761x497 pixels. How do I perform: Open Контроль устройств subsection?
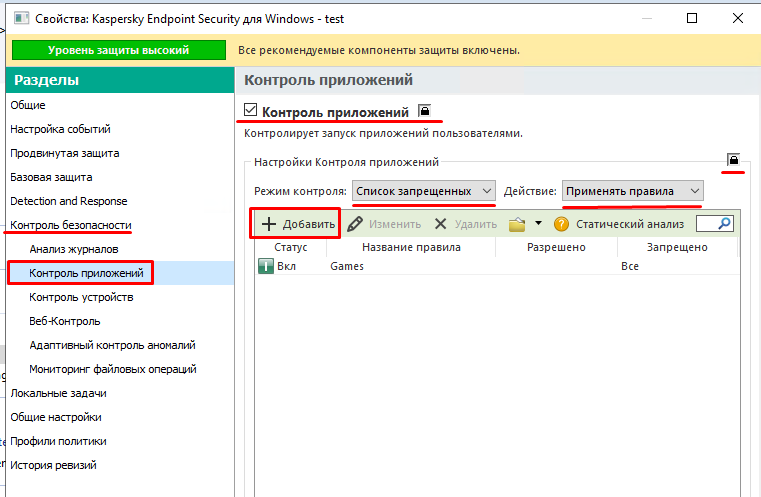pos(81,297)
